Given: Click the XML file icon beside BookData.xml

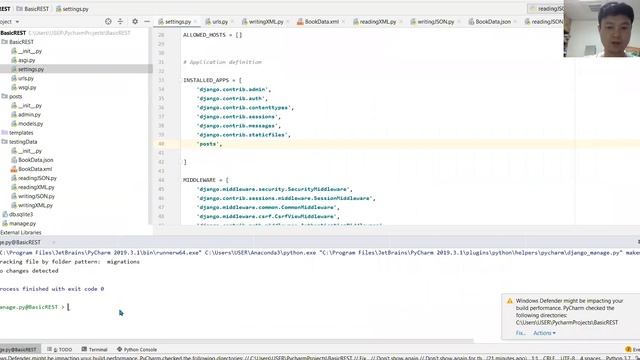Looking at the screenshot, I should click(x=14, y=169).
